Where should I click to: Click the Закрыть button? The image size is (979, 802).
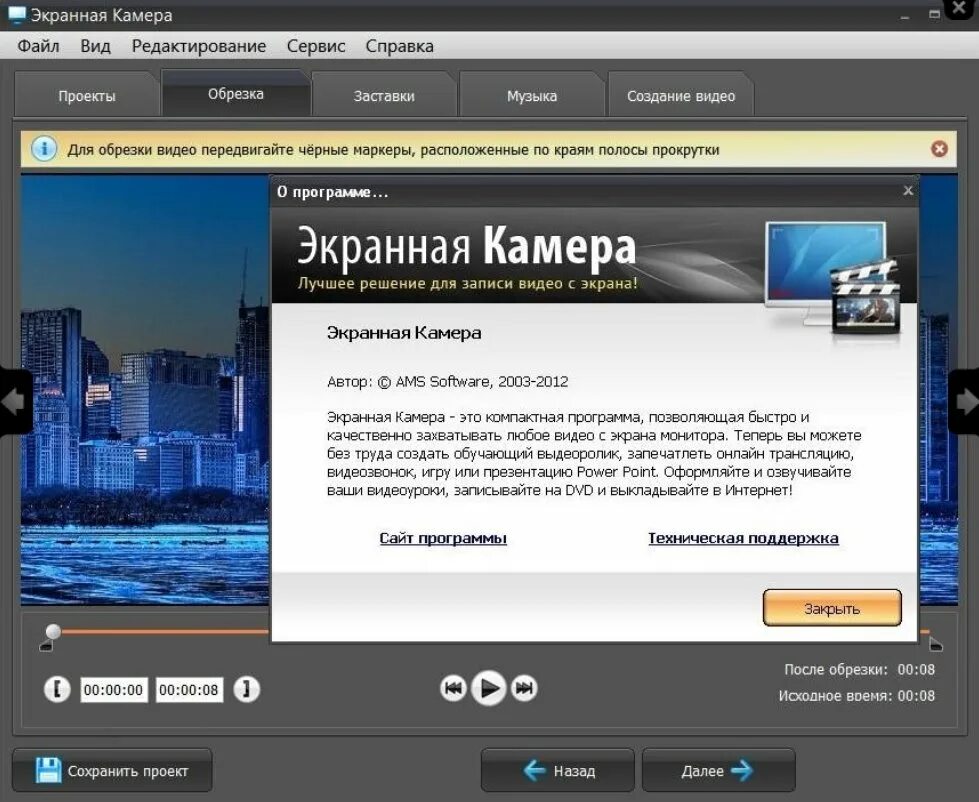(x=832, y=608)
